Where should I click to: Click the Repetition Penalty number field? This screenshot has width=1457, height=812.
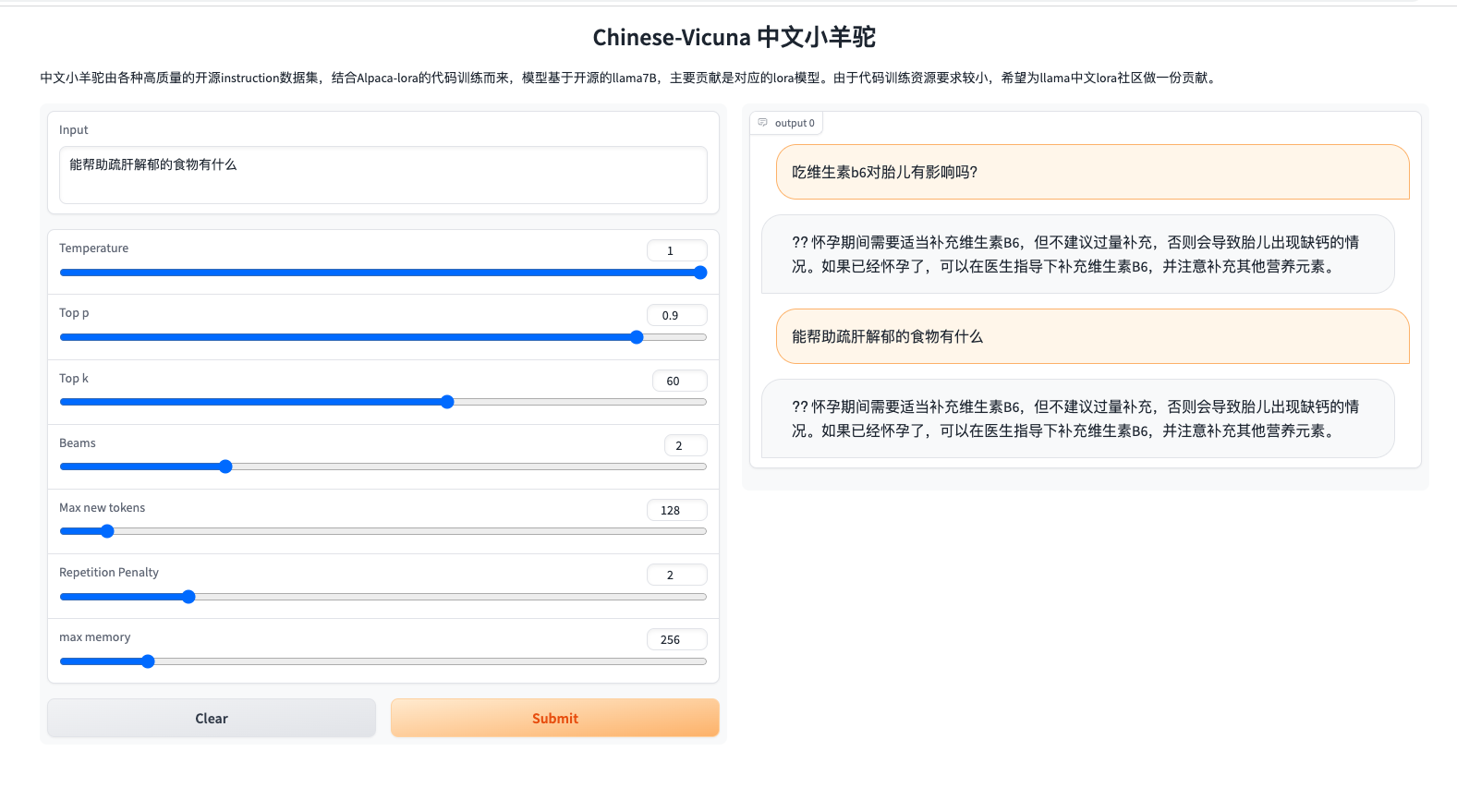coord(677,575)
